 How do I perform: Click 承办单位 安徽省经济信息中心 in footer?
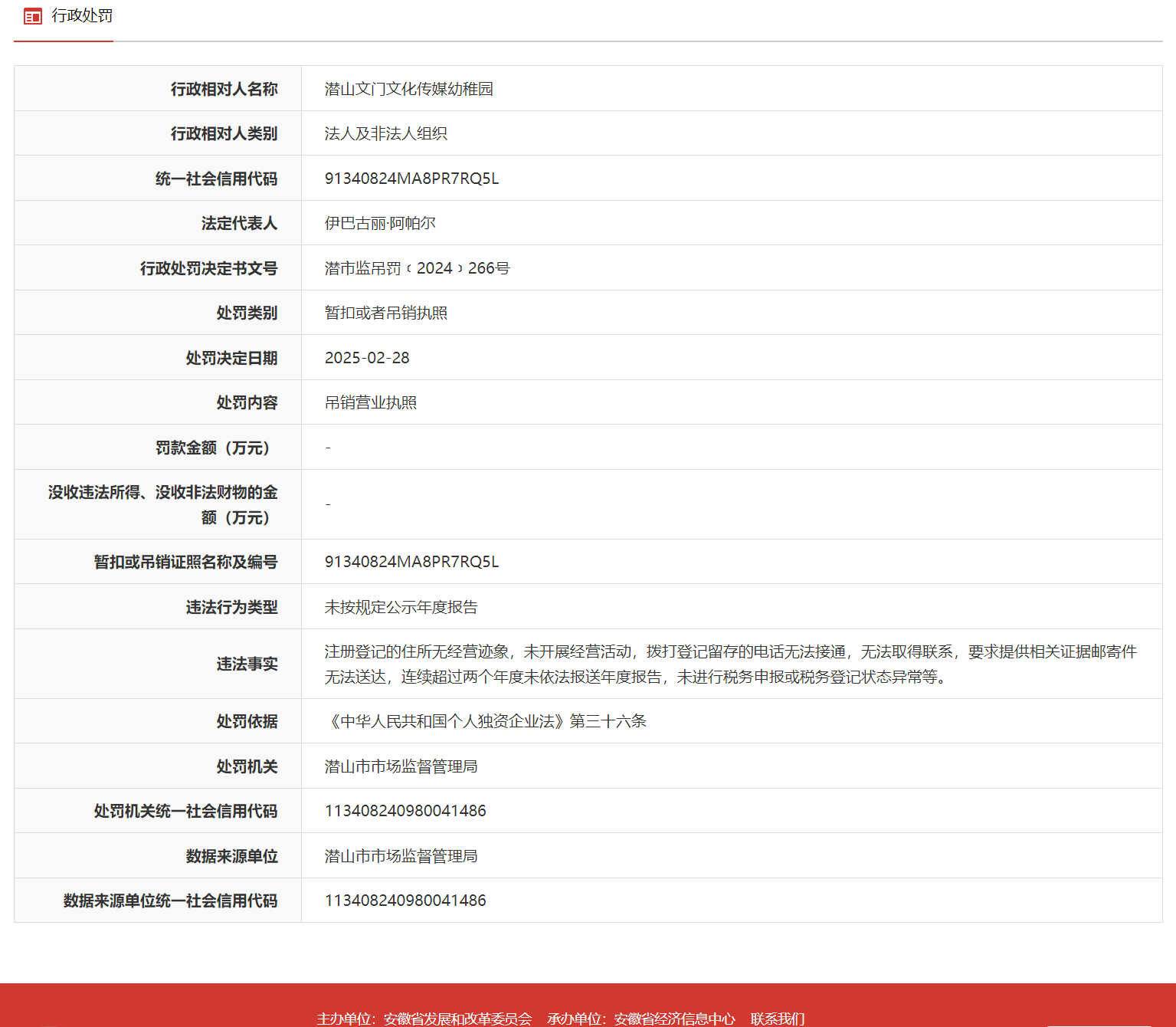(641, 1019)
